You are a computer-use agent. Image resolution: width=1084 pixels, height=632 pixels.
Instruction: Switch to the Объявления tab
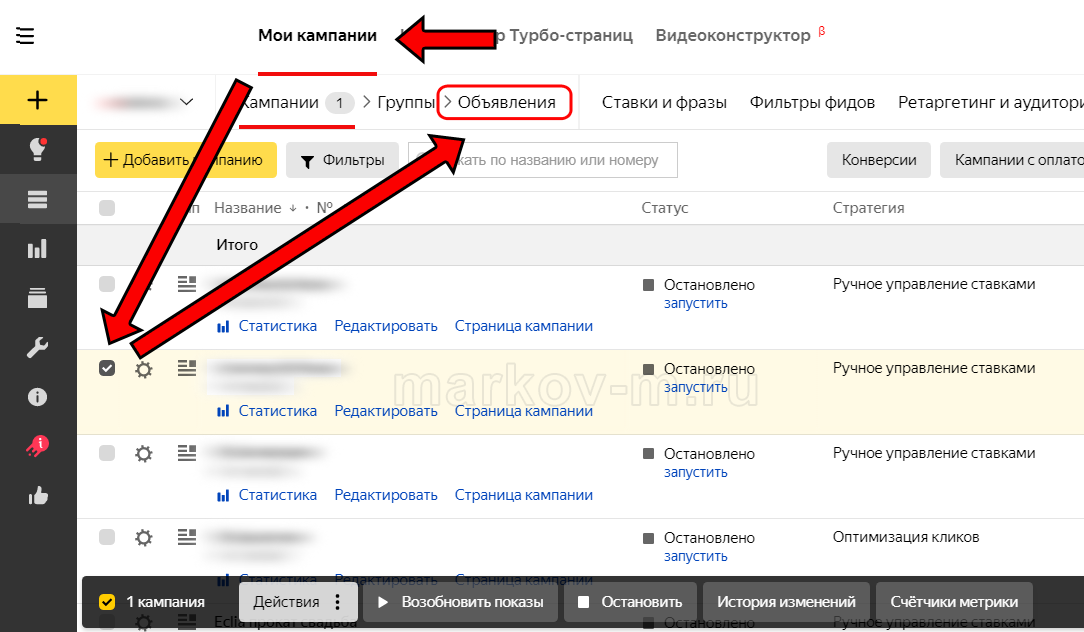click(x=506, y=102)
